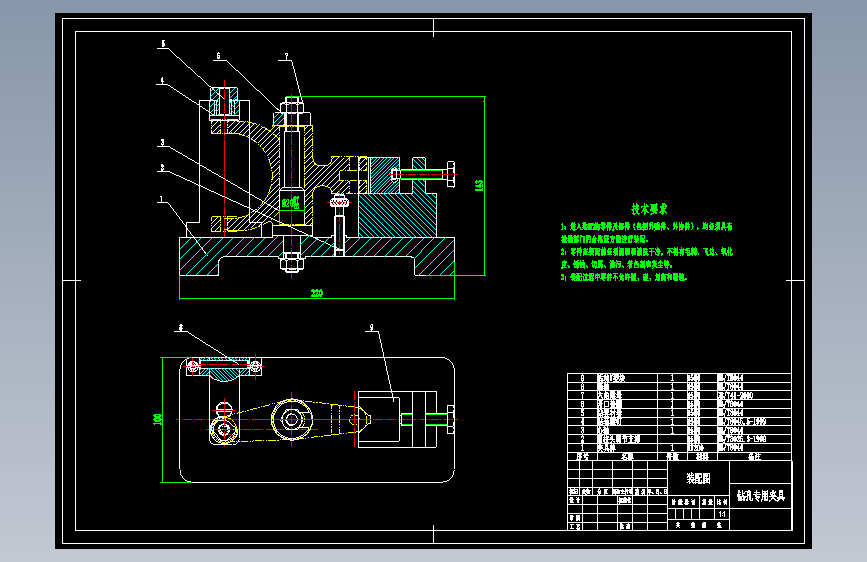Viewport: 867px width, 562px height.
Task: Click the 1:1 scale value cell
Action: click(722, 514)
